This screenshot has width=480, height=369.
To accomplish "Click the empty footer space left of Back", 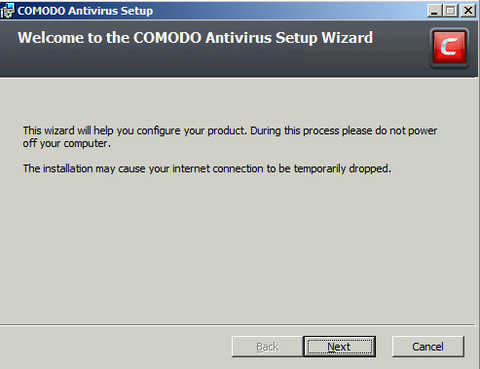I will coord(115,347).
